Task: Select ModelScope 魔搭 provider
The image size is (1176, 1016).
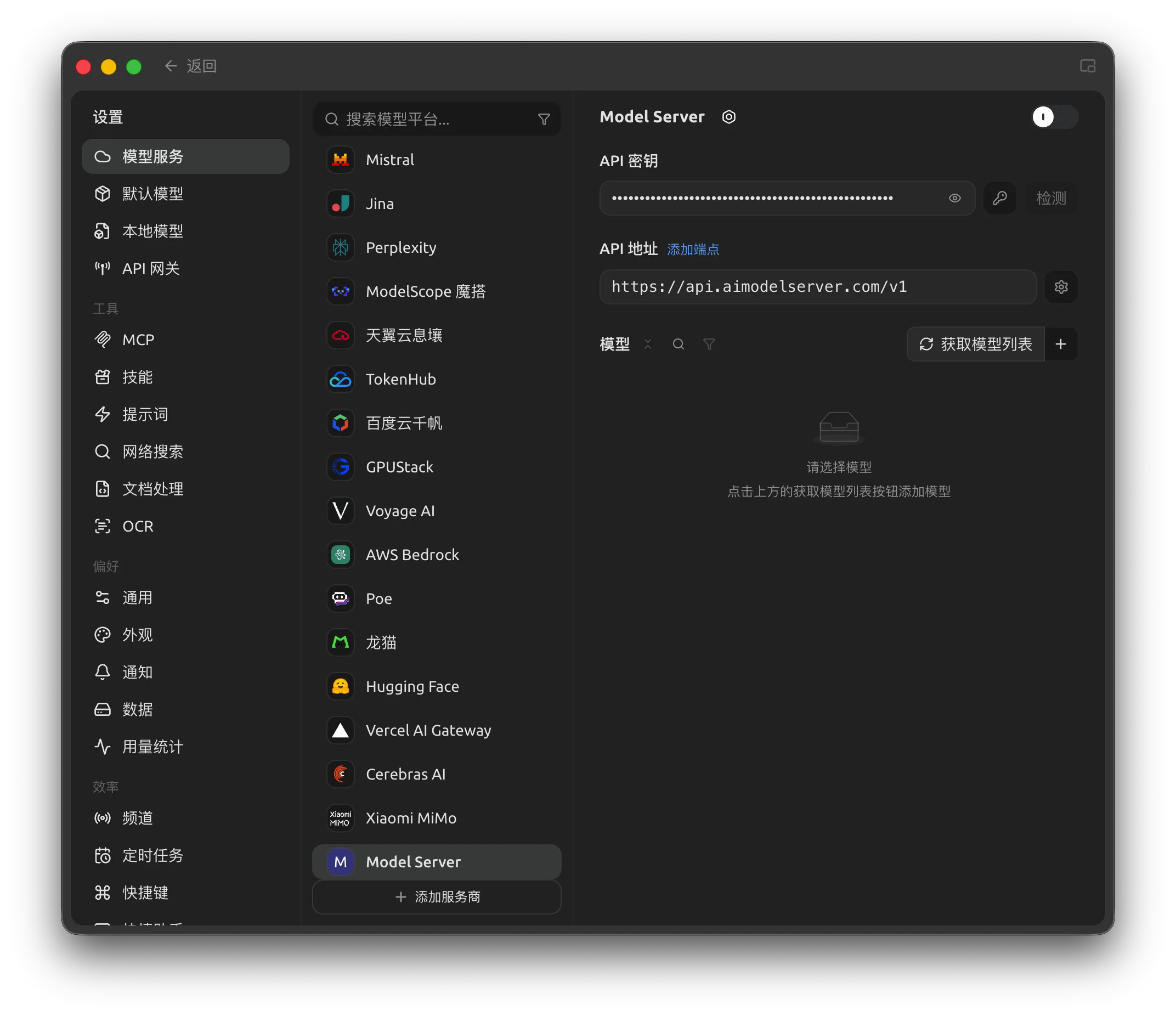Action: click(437, 291)
